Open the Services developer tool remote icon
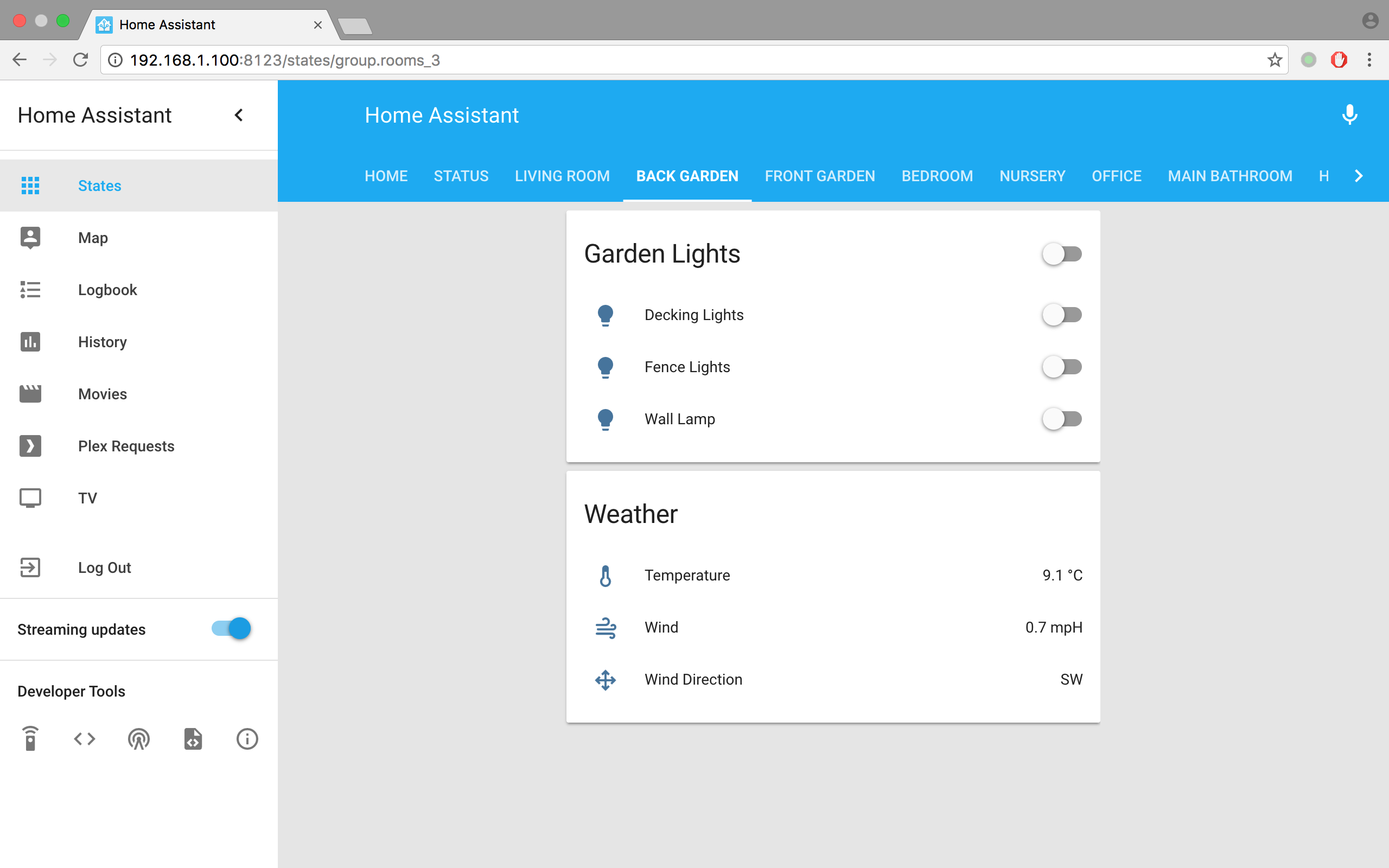 point(30,738)
